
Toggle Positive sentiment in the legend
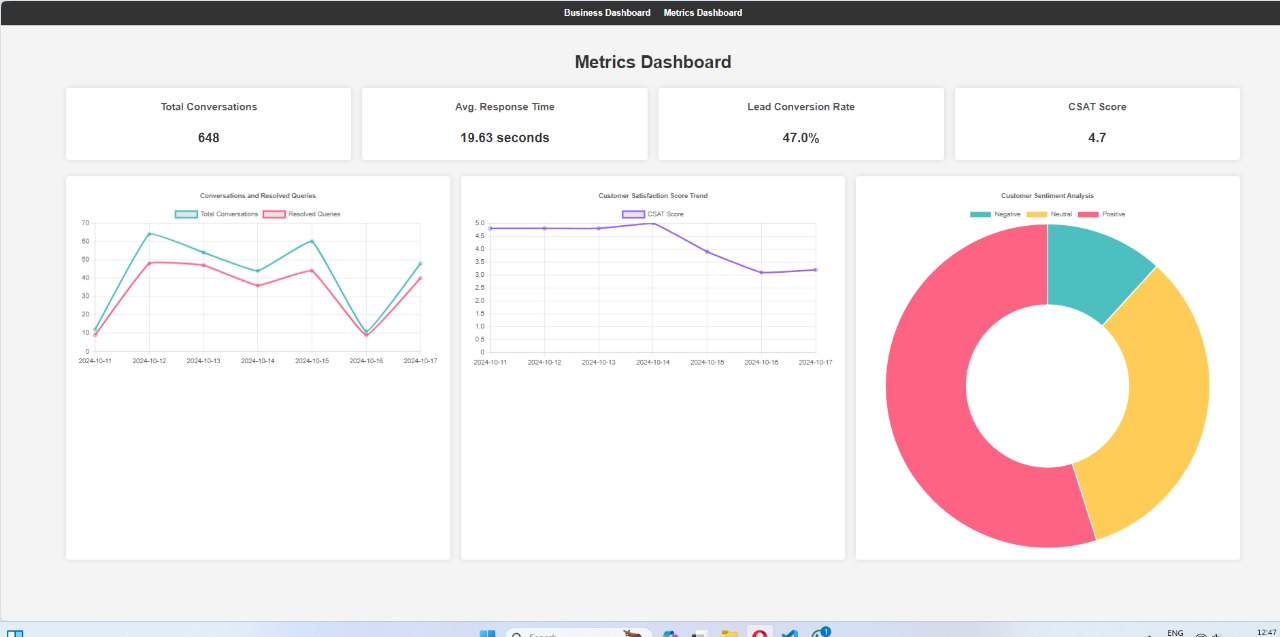point(1102,214)
